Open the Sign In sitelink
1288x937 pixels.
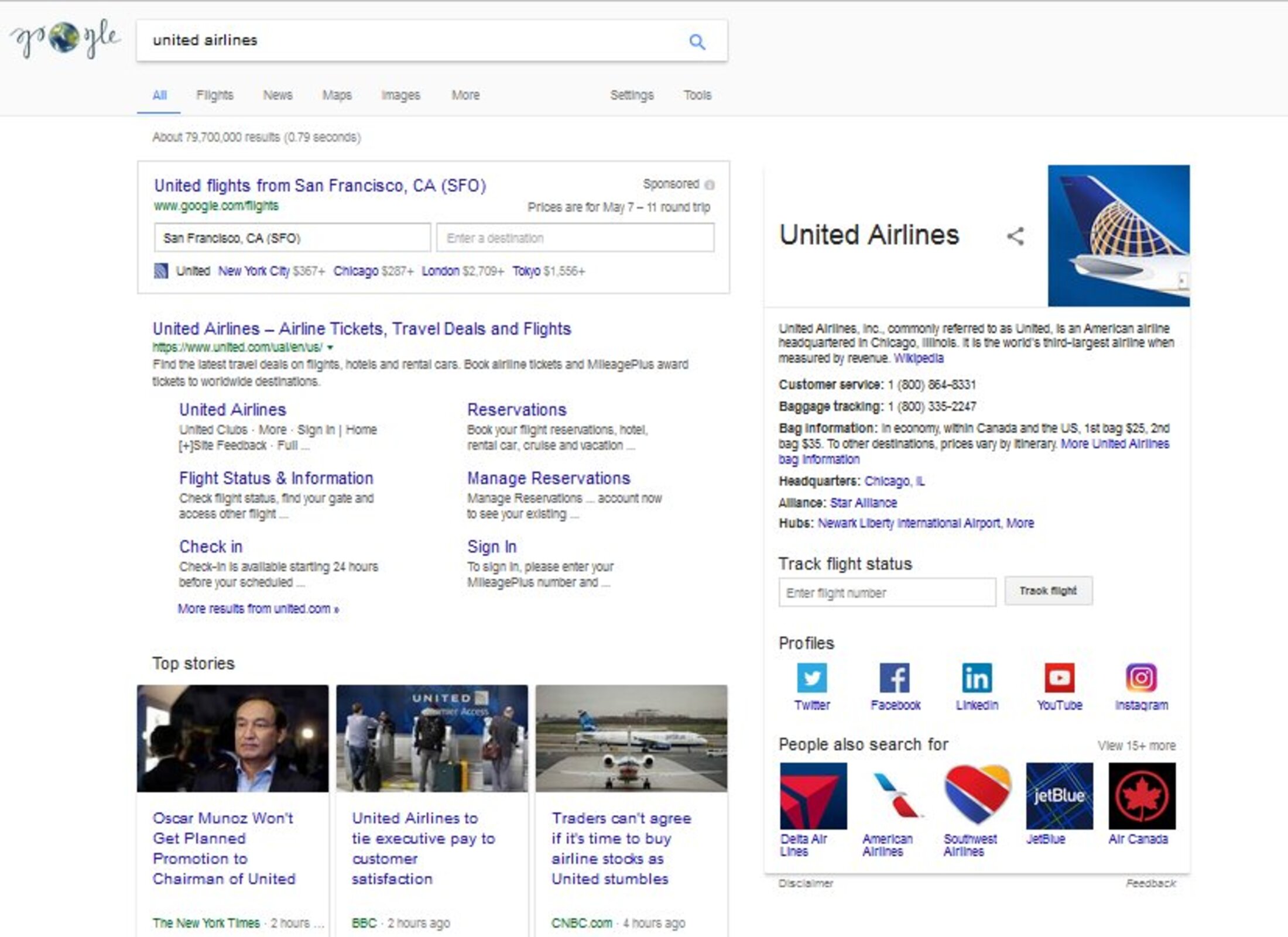pos(492,546)
